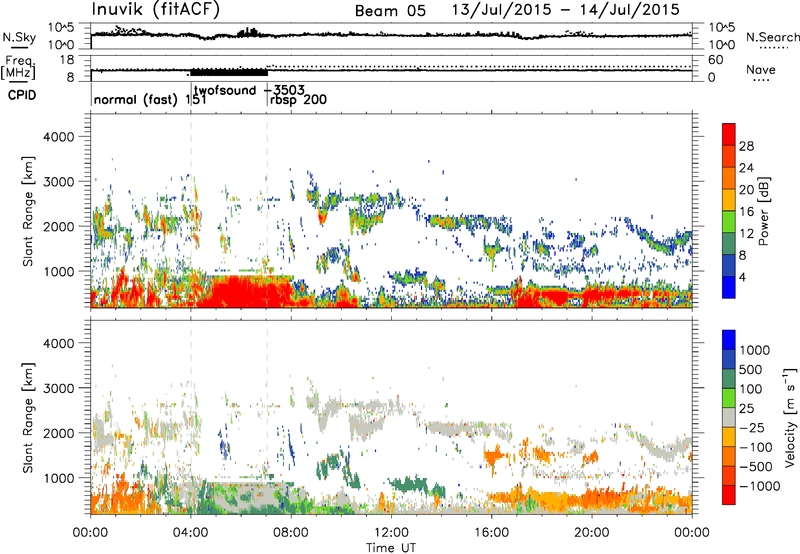Click the '4000' tick on the power panel axis

[58, 137]
